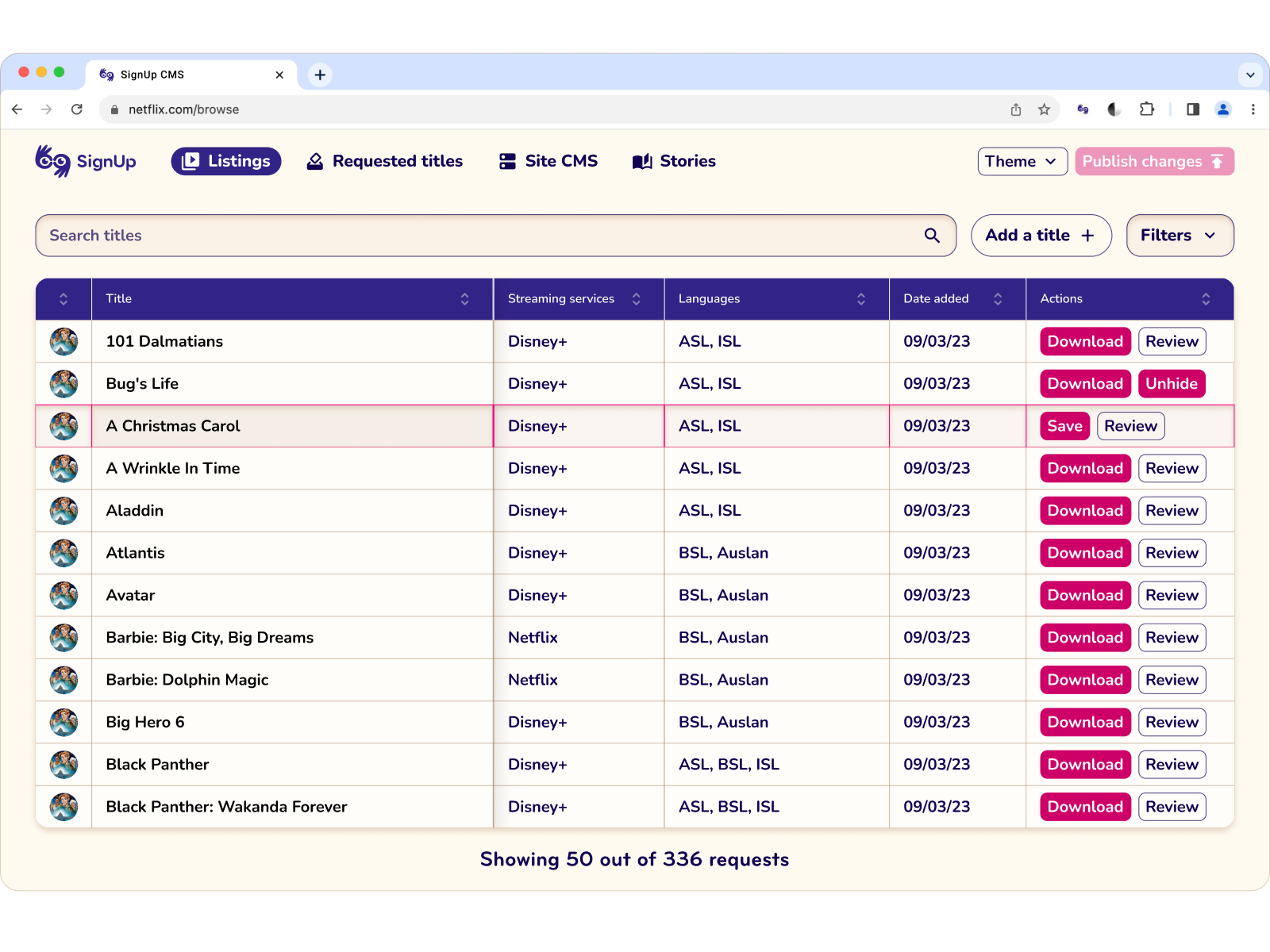Image resolution: width=1270 pixels, height=952 pixels.
Task: Switch to Requested titles
Action: [385, 161]
